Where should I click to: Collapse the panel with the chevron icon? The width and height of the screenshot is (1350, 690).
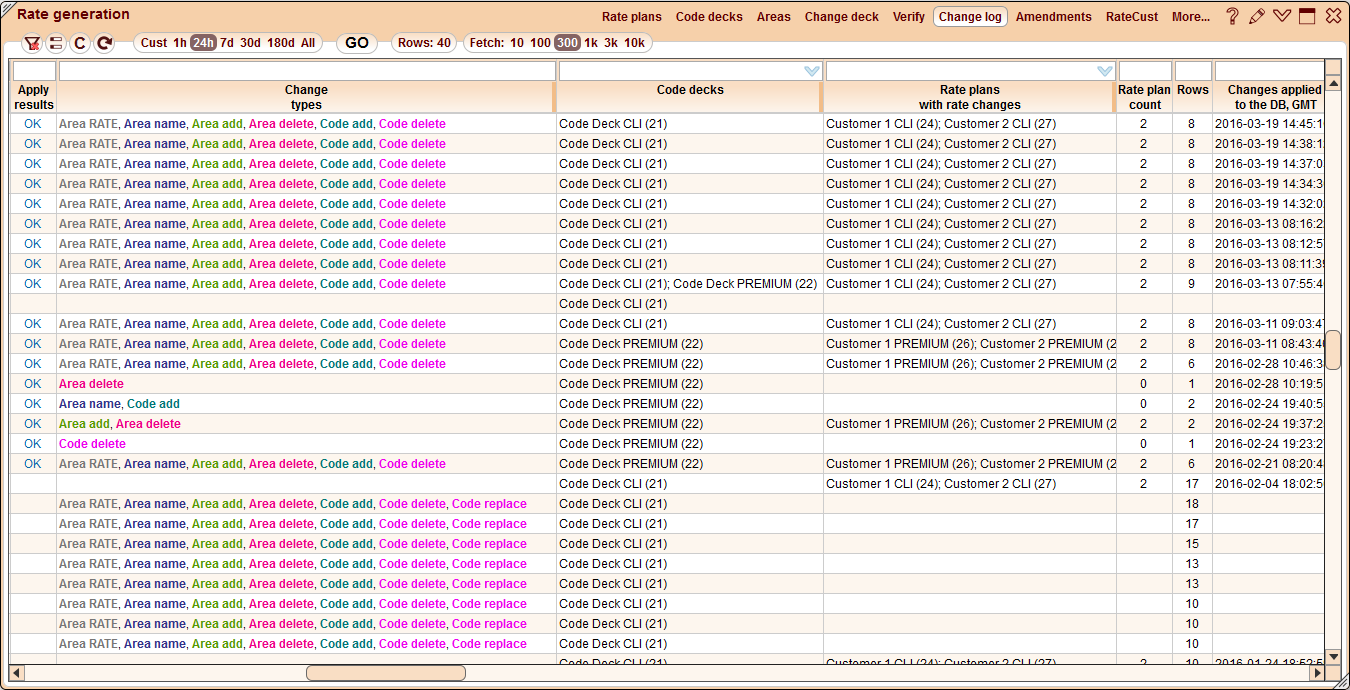click(x=1281, y=16)
